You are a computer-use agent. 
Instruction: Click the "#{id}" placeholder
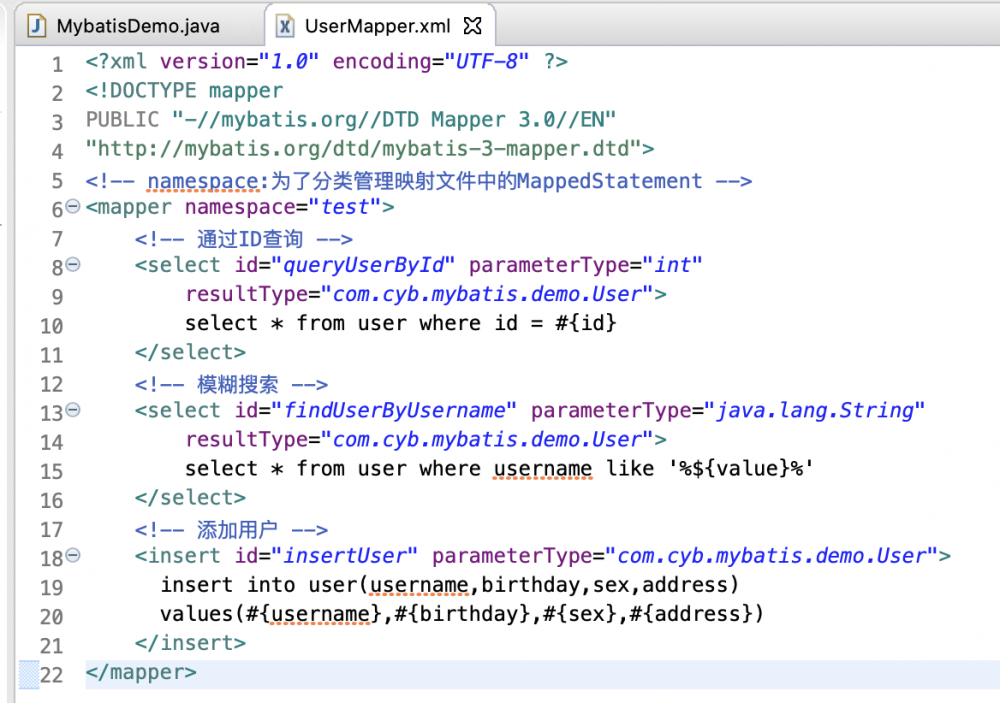[x=585, y=323]
